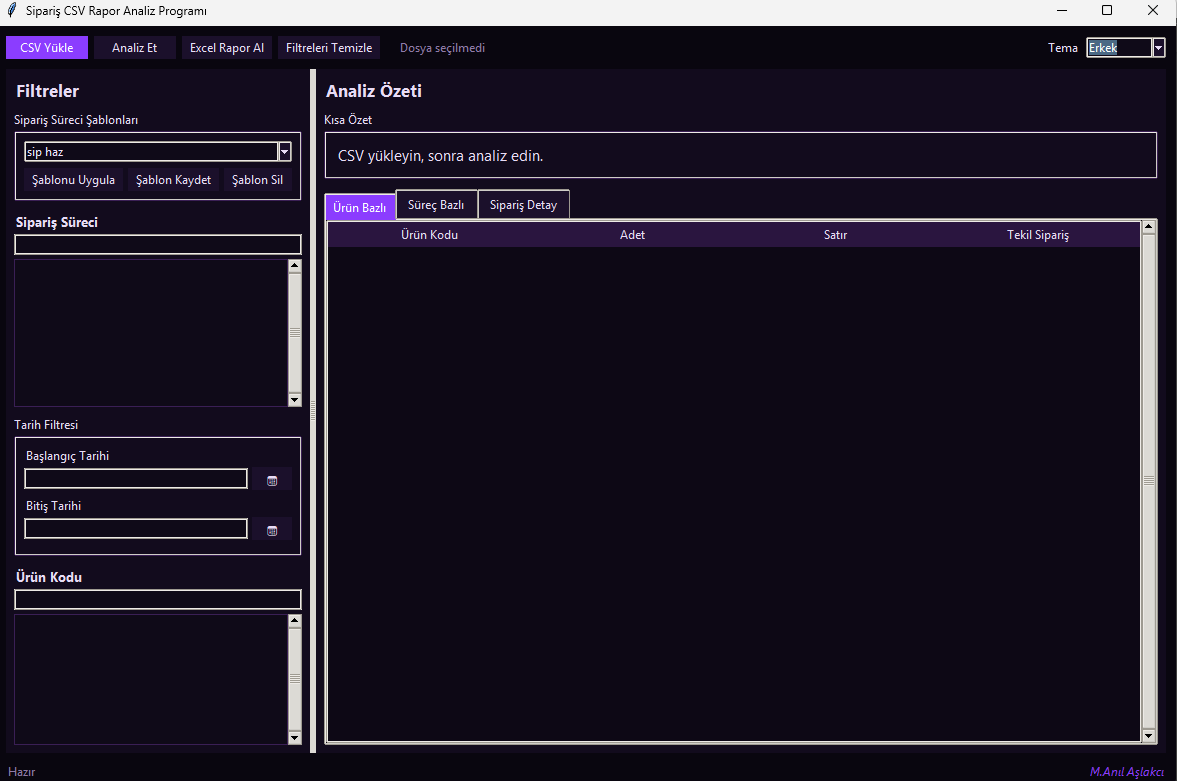This screenshot has height=781, width=1177.
Task: Sort by Ürün Kodu column header
Action: click(429, 234)
